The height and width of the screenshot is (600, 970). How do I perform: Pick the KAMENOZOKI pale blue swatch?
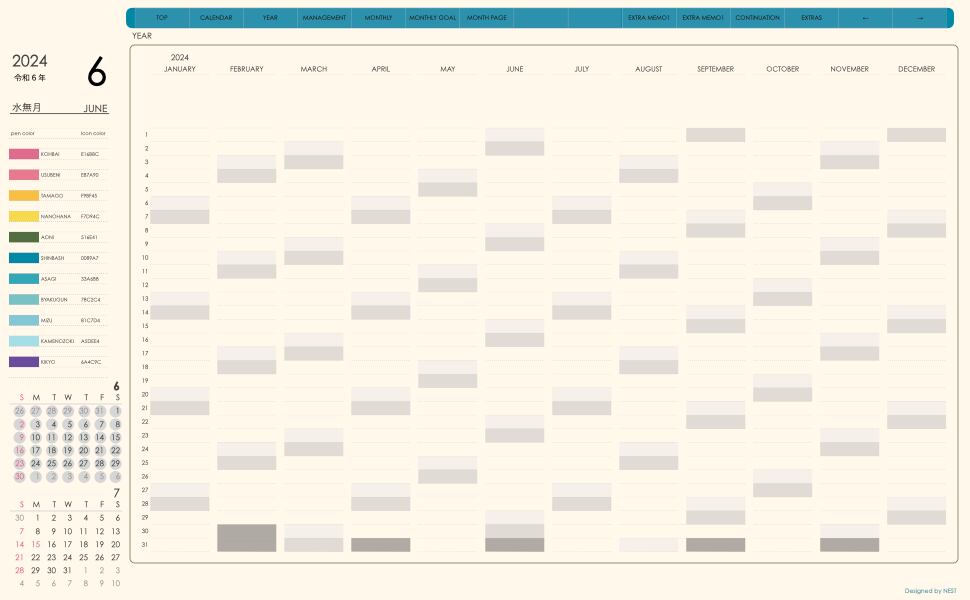pos(24,341)
